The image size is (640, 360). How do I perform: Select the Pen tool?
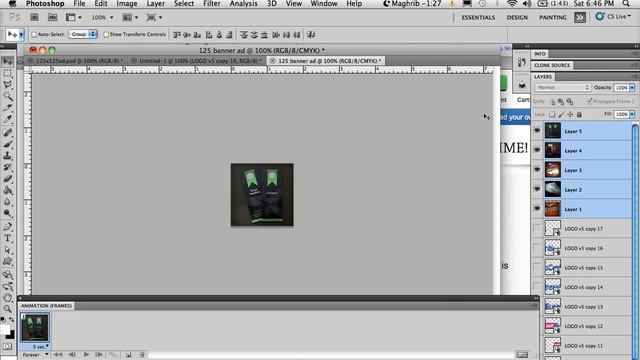[x=7, y=227]
